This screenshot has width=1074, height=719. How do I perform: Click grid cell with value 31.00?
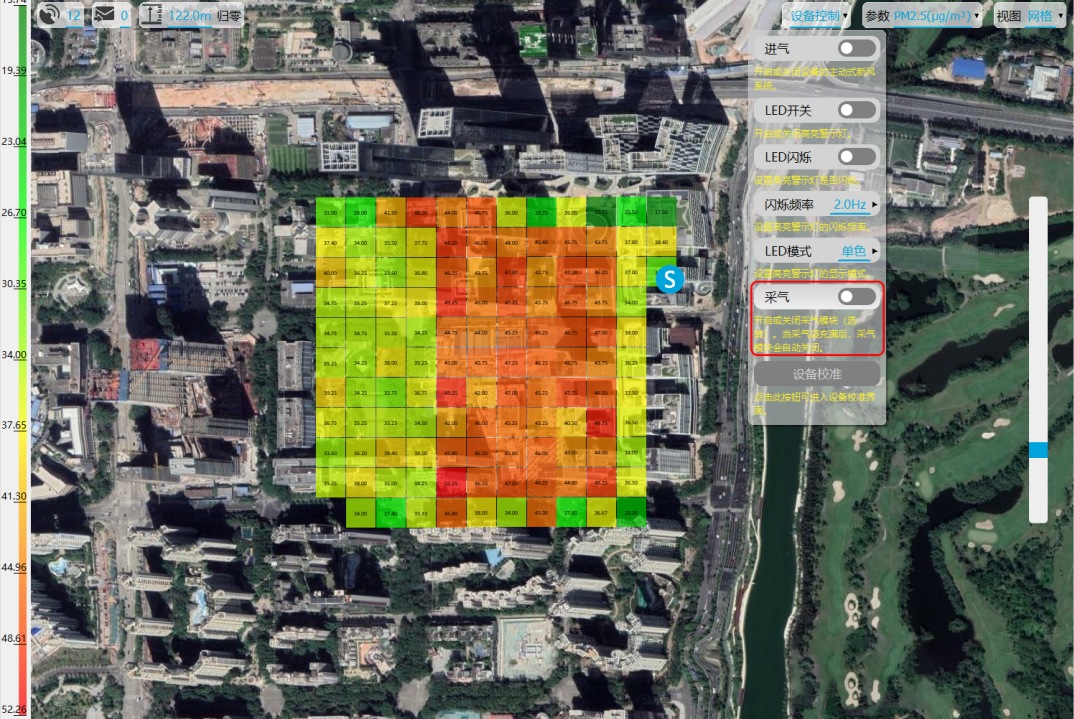tap(330, 212)
